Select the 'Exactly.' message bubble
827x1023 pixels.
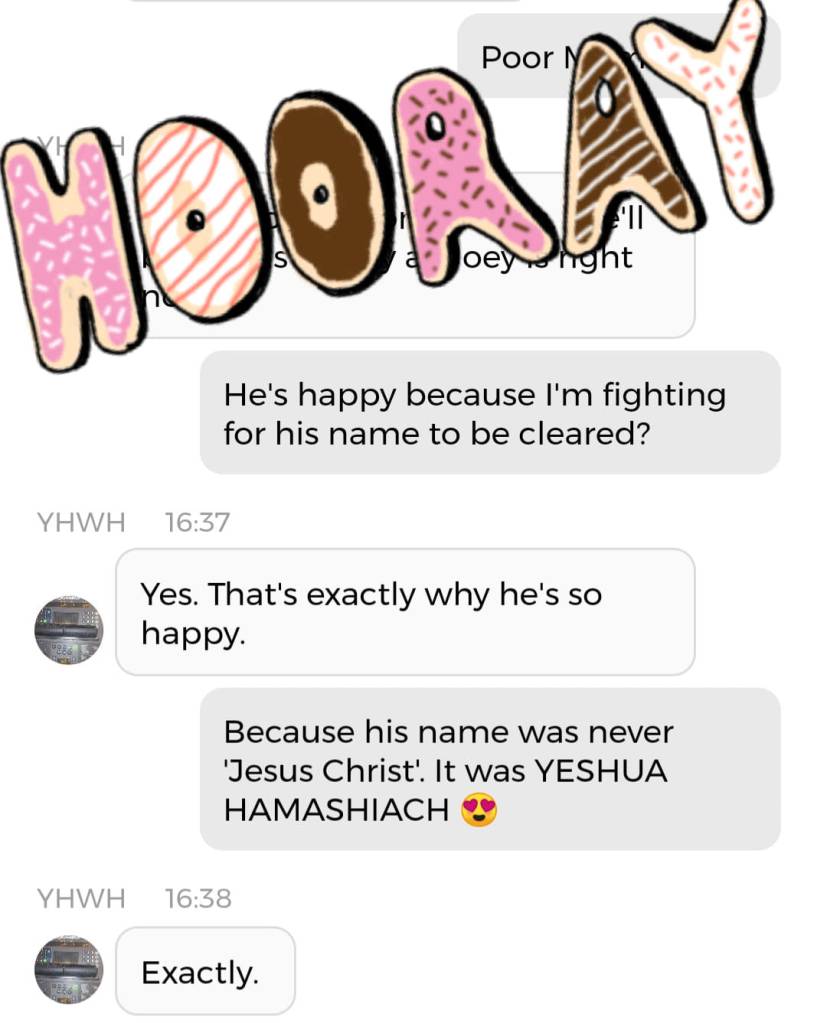click(205, 971)
